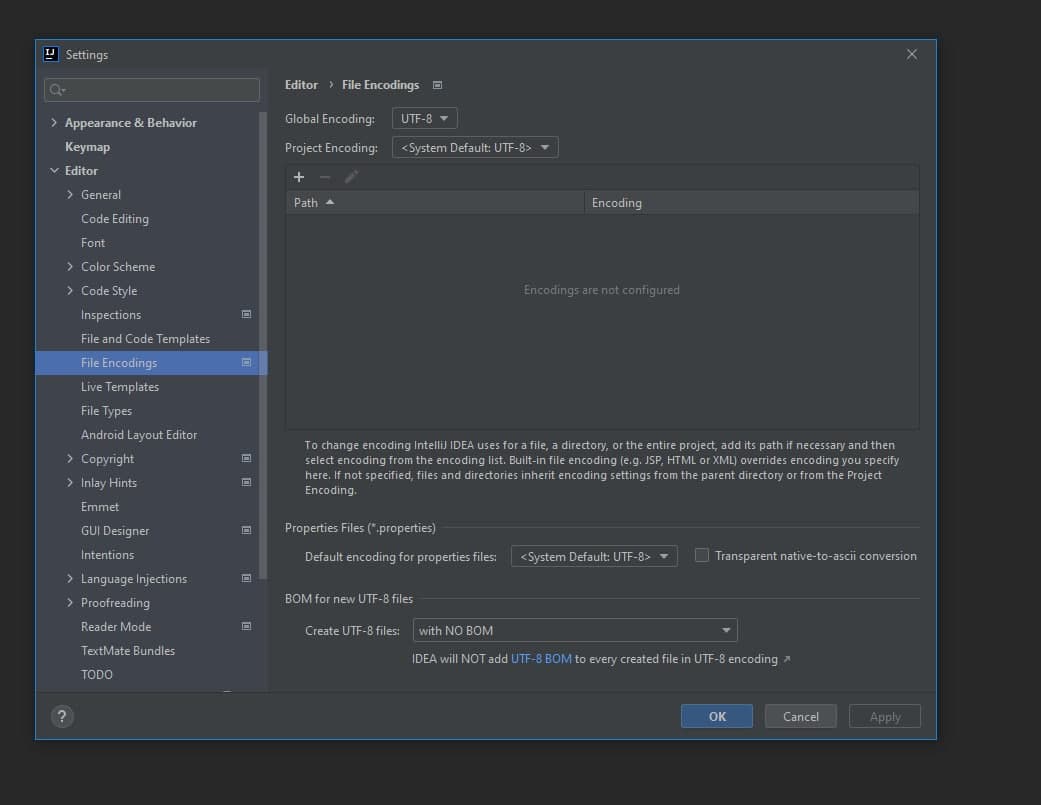Sort by the Path column header
This screenshot has width=1041, height=805.
(435, 202)
